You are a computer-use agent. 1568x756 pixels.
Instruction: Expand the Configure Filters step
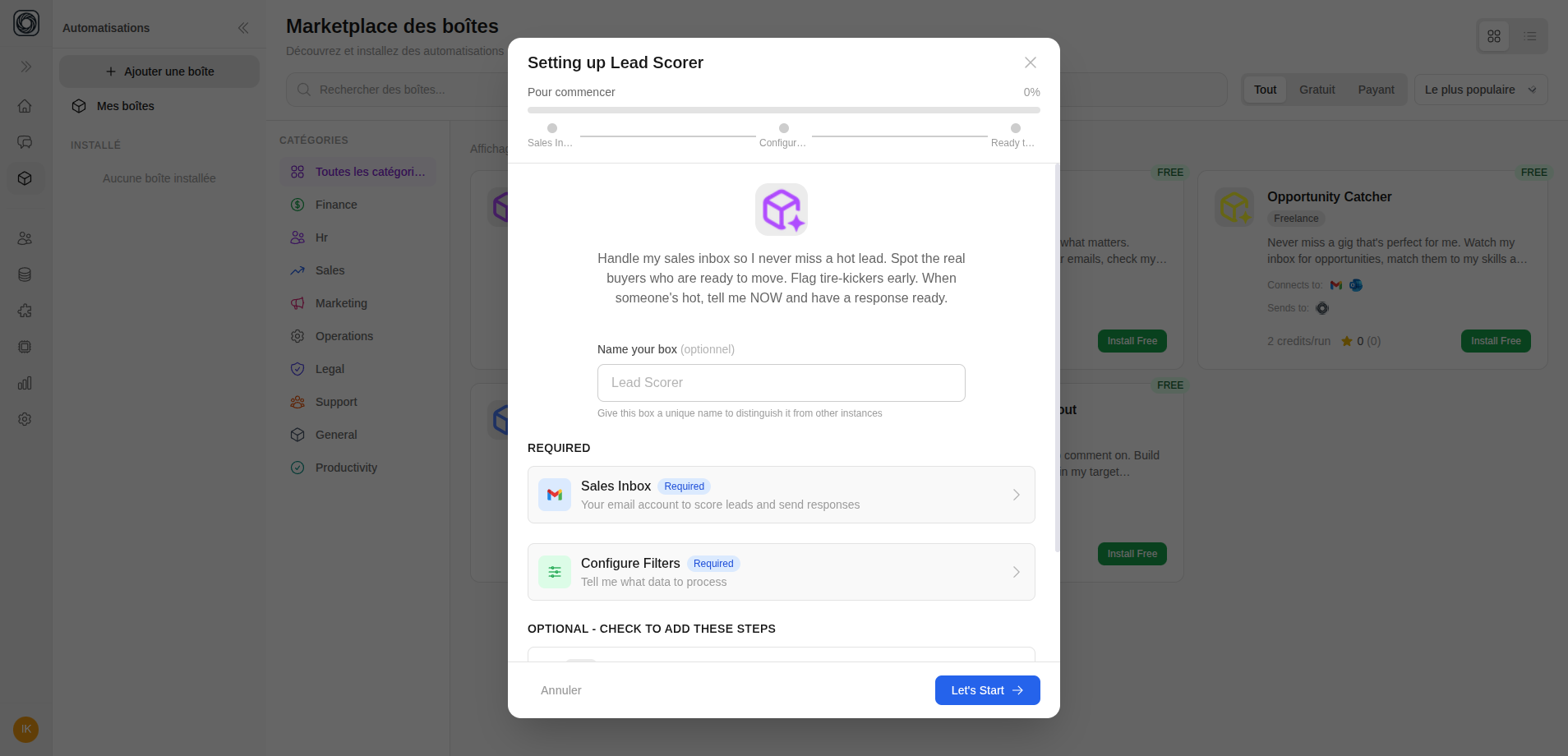pyautogui.click(x=781, y=571)
